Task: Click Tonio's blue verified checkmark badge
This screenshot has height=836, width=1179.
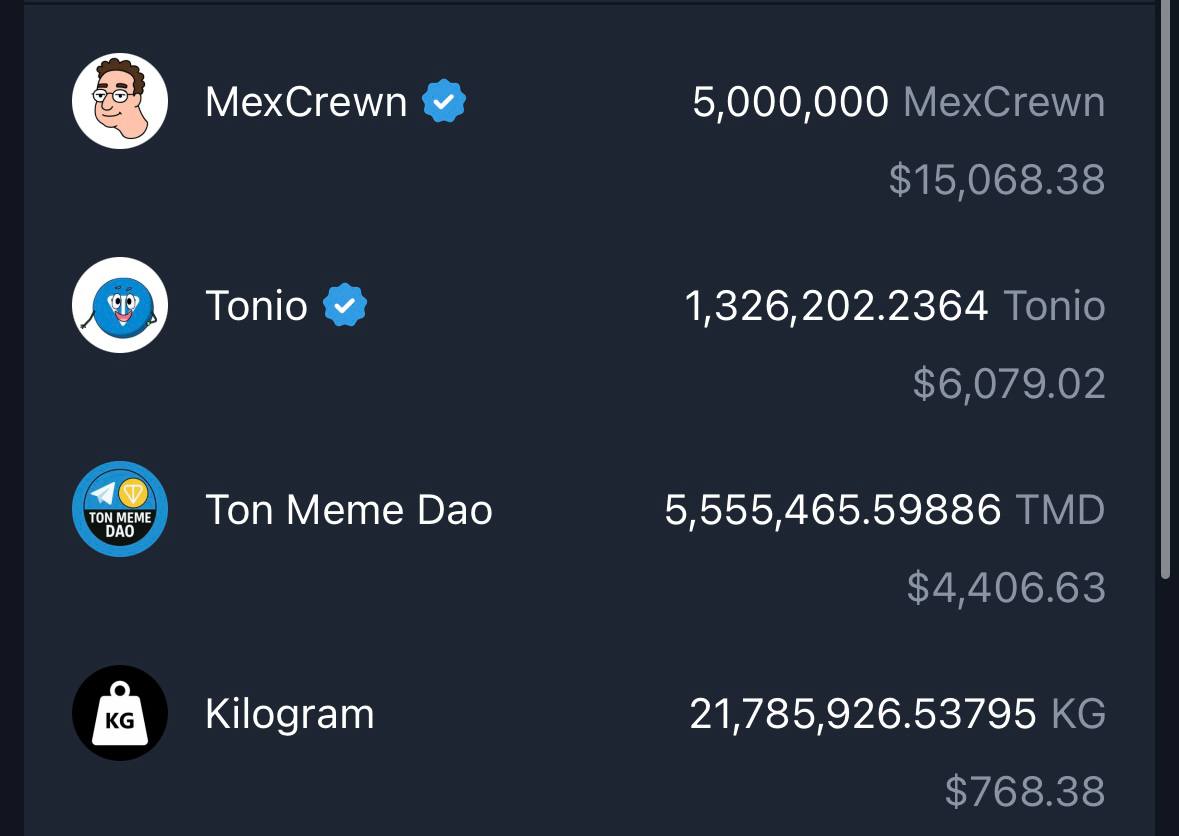Action: click(x=345, y=305)
